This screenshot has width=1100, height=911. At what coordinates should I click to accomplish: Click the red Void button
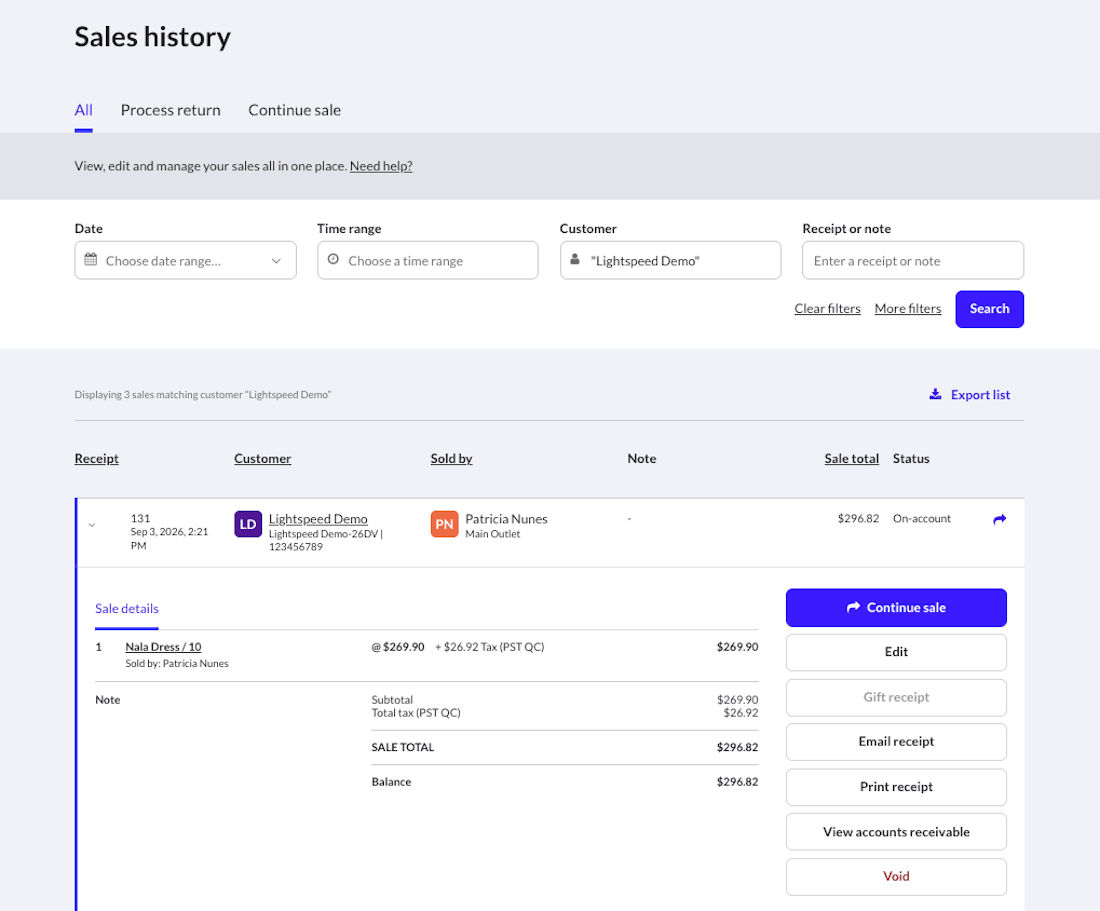click(x=896, y=877)
